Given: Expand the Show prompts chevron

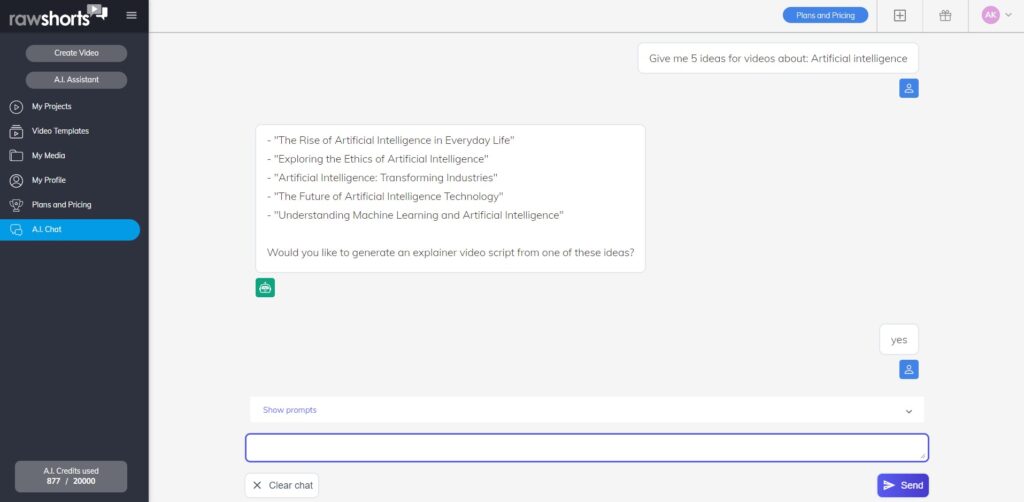Looking at the screenshot, I should tap(908, 411).
